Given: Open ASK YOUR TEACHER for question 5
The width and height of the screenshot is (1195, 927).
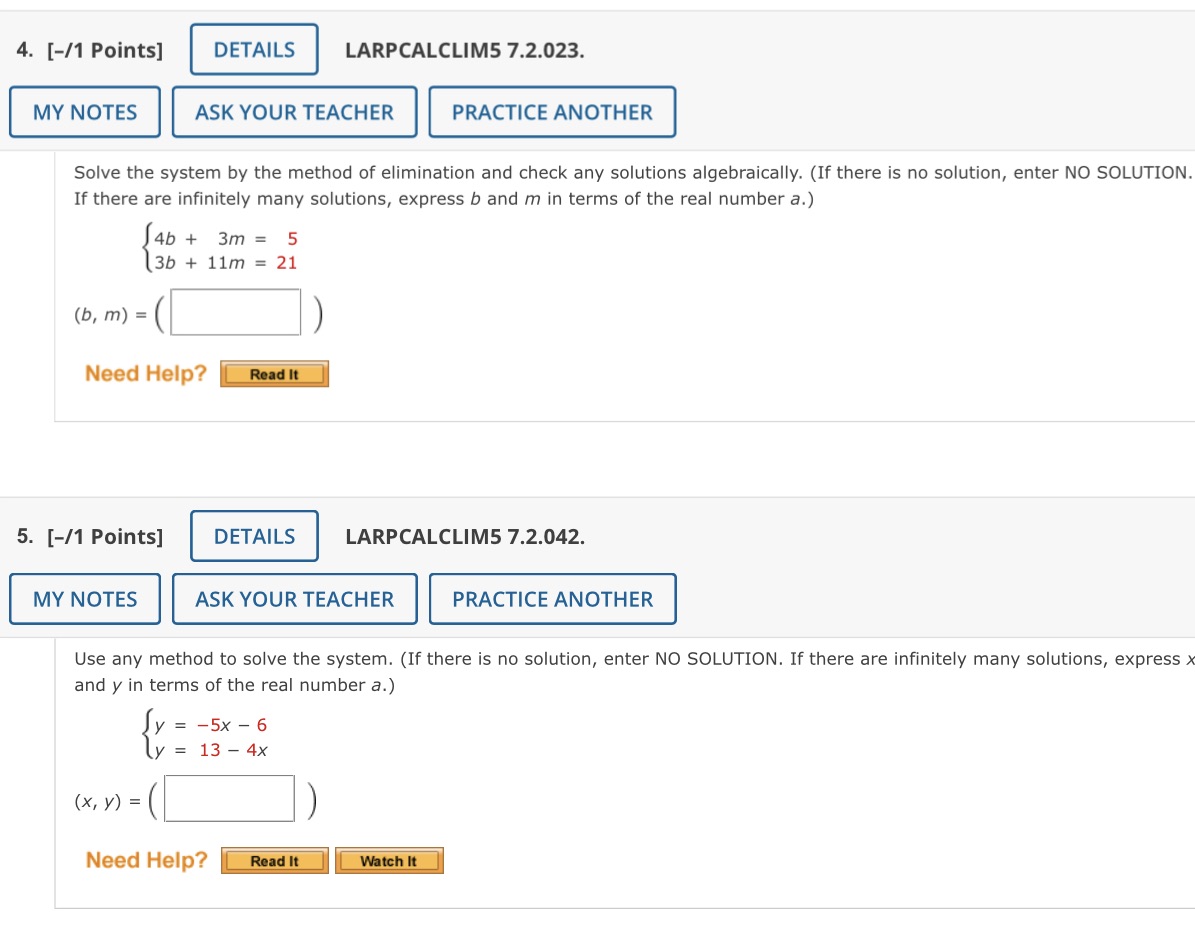Looking at the screenshot, I should coord(294,599).
